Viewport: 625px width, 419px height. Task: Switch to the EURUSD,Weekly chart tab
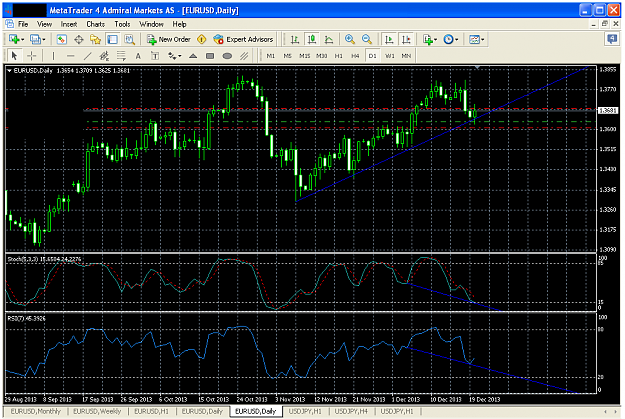[x=97, y=411]
